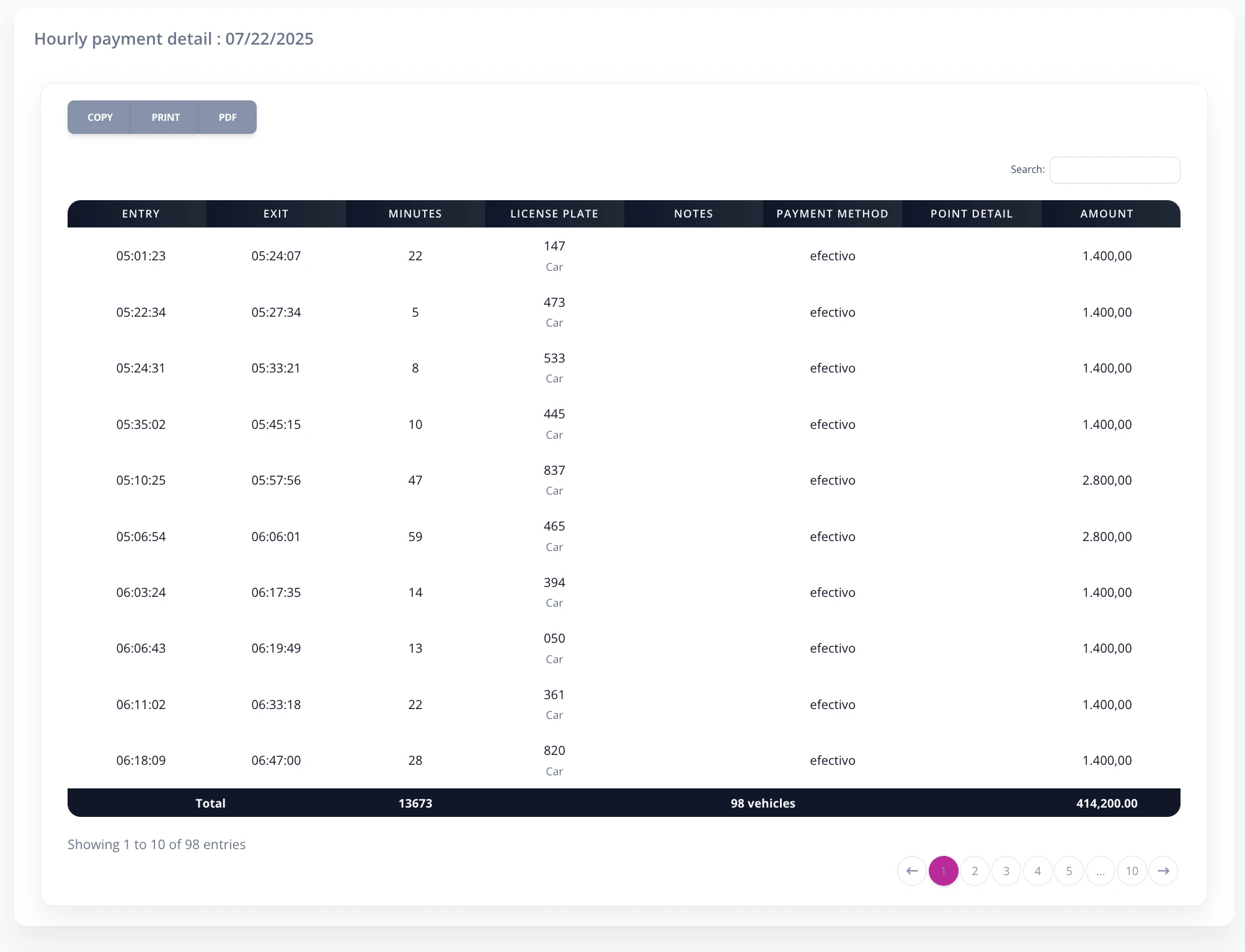Click entry time 05:35:02
The image size is (1245, 952).
(x=141, y=425)
